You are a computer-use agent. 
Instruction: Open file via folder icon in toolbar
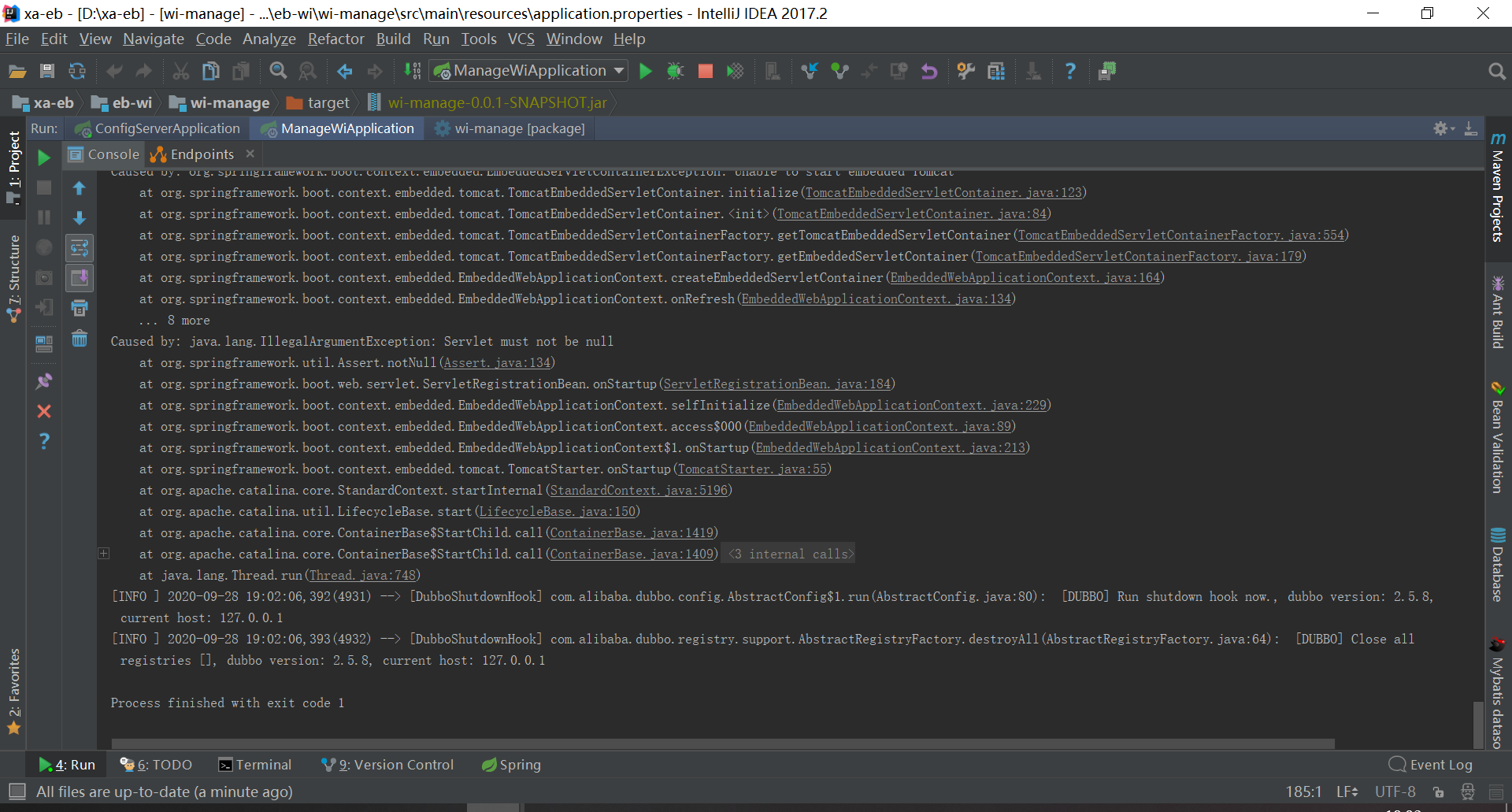click(x=17, y=71)
